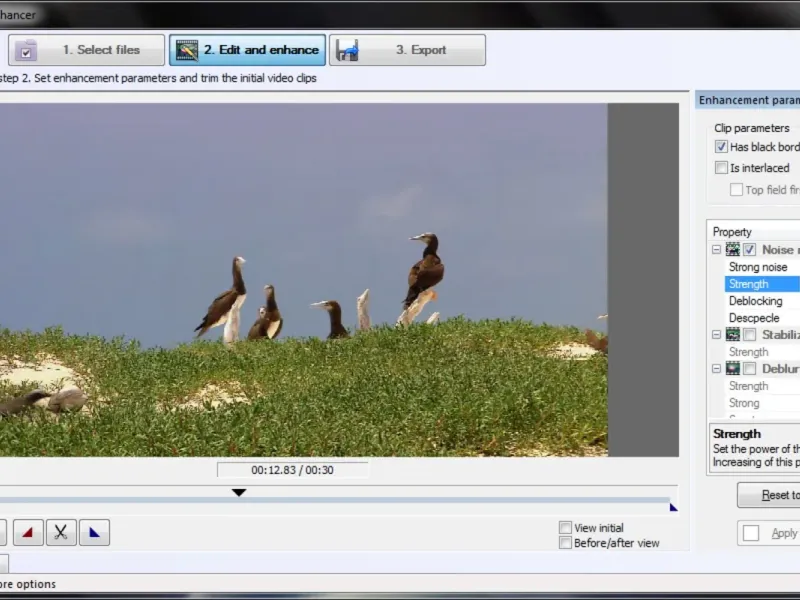Click the blue trim-end marker button
The image size is (800, 600).
coord(94,533)
